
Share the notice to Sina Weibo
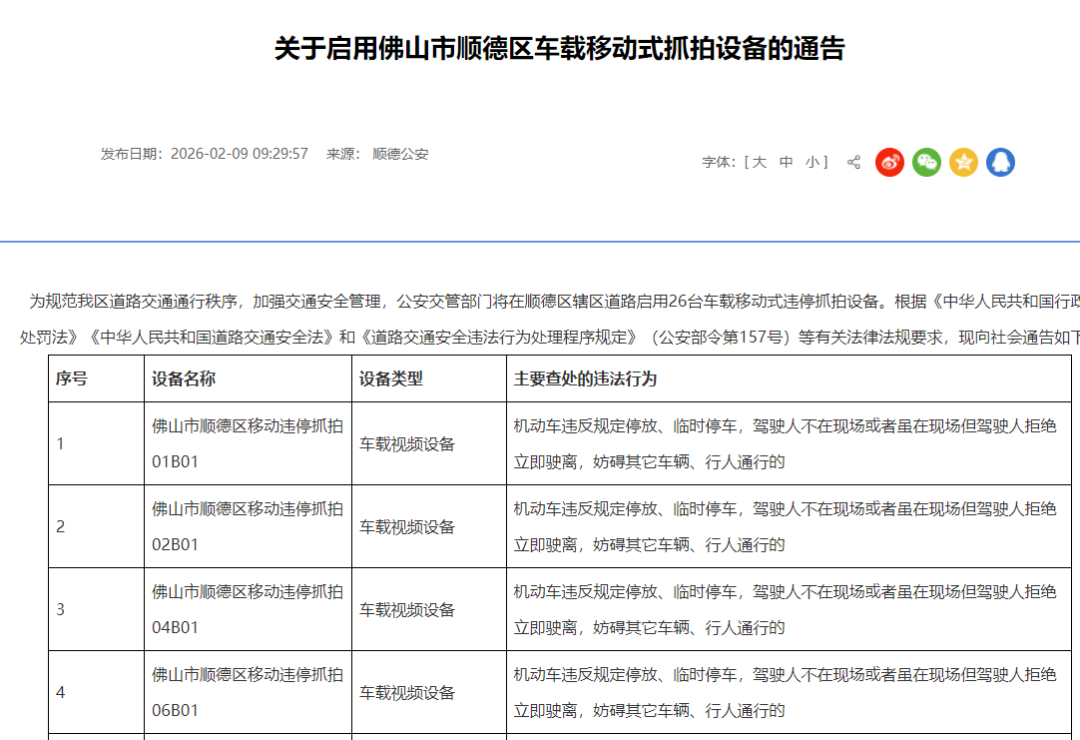click(889, 163)
